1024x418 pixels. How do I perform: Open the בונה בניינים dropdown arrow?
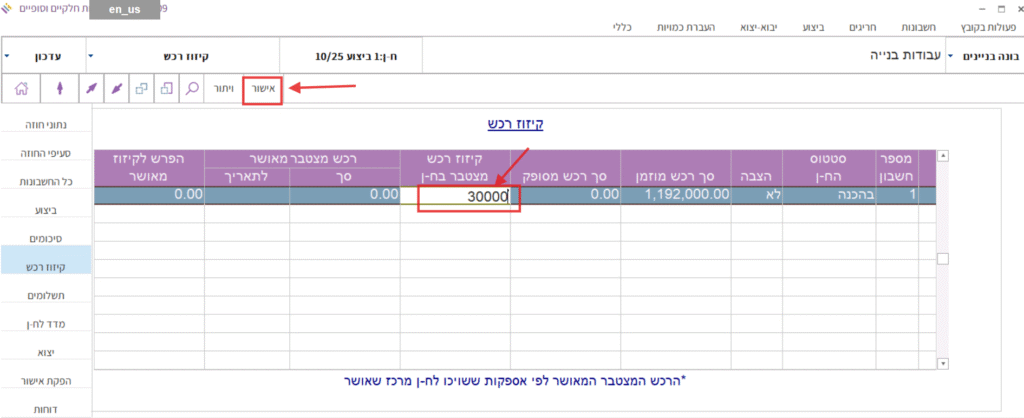pyautogui.click(x=951, y=57)
